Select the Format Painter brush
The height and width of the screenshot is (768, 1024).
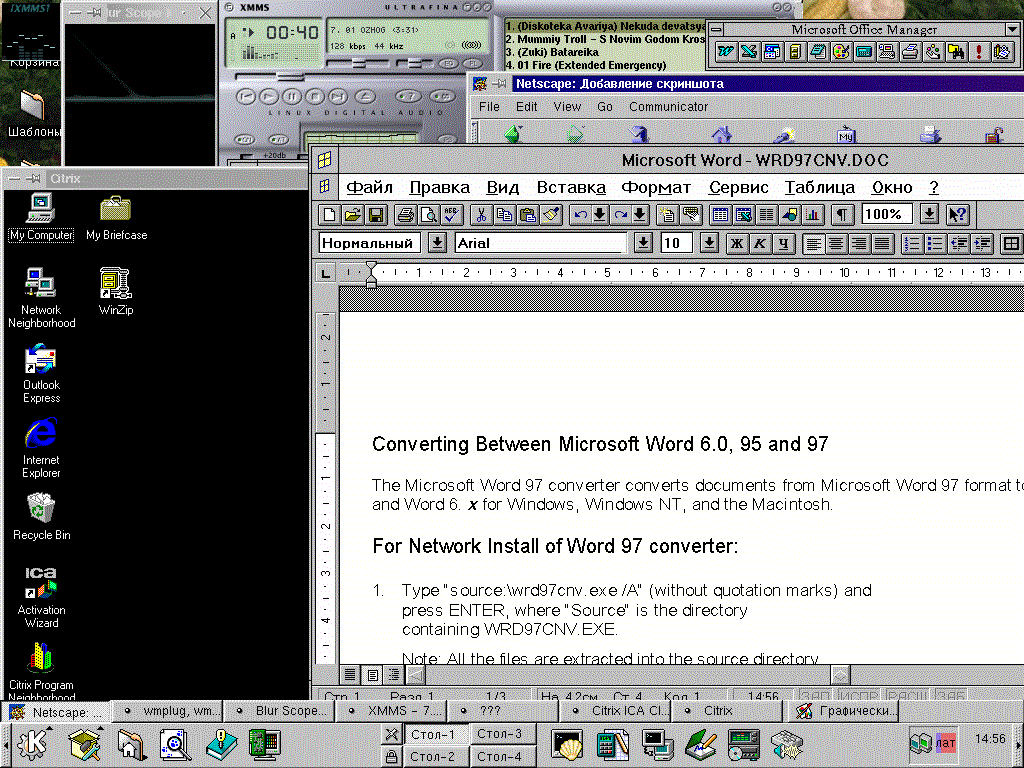click(x=551, y=214)
